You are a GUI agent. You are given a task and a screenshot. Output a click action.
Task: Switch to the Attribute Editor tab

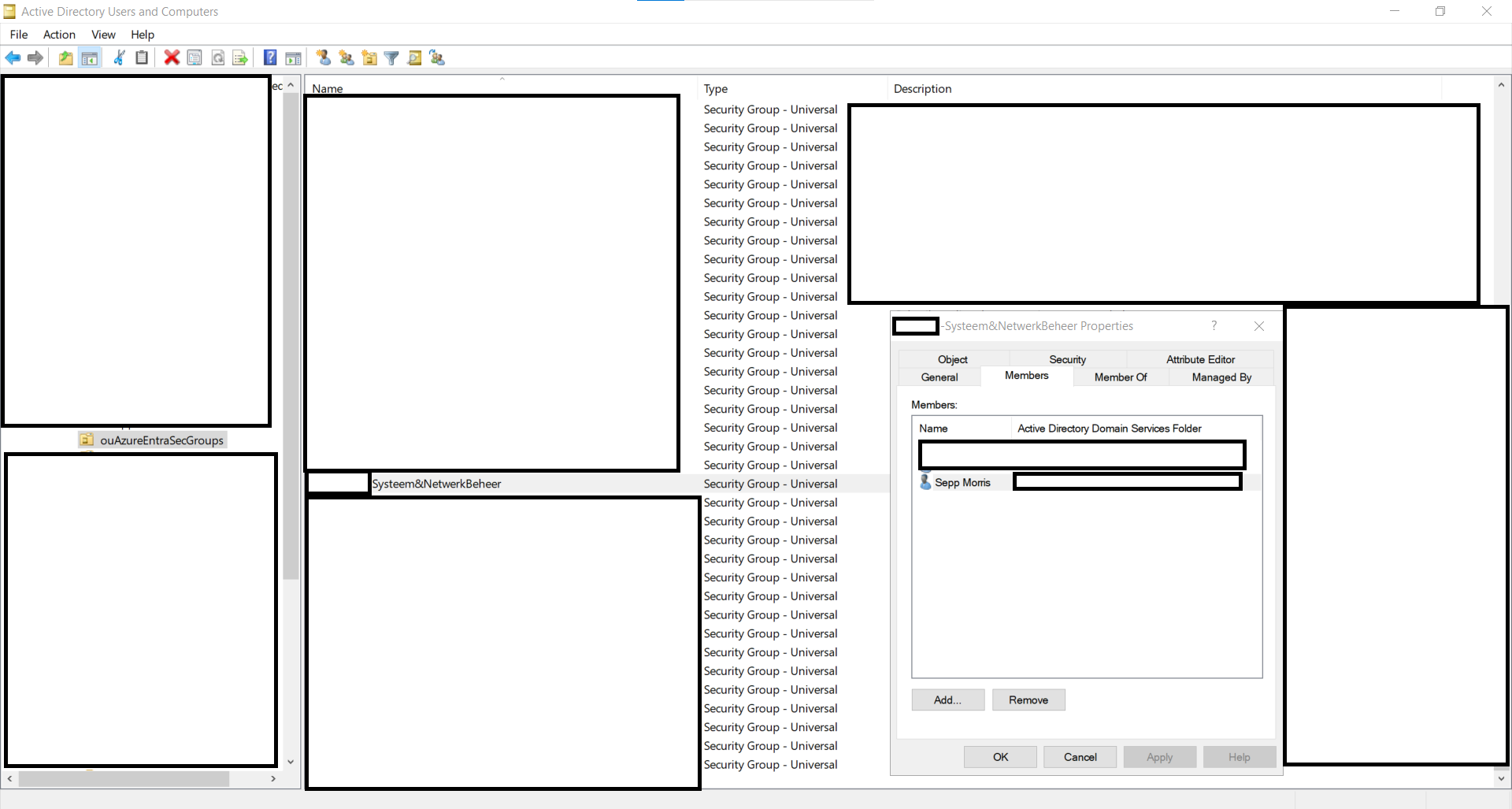[x=1200, y=359]
